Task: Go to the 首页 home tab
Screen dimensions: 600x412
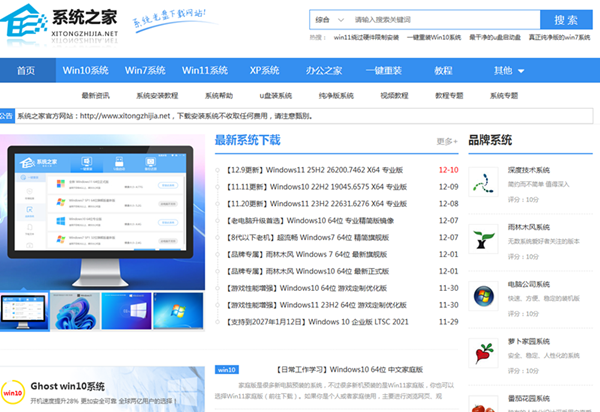Action: click(26, 71)
